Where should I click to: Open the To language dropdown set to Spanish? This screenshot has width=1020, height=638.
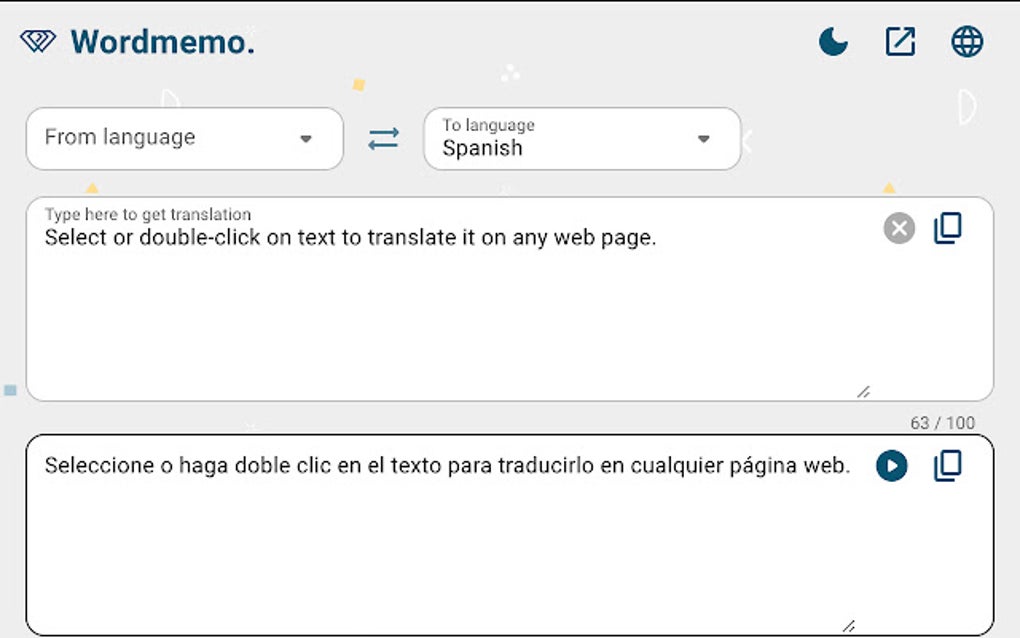[583, 140]
